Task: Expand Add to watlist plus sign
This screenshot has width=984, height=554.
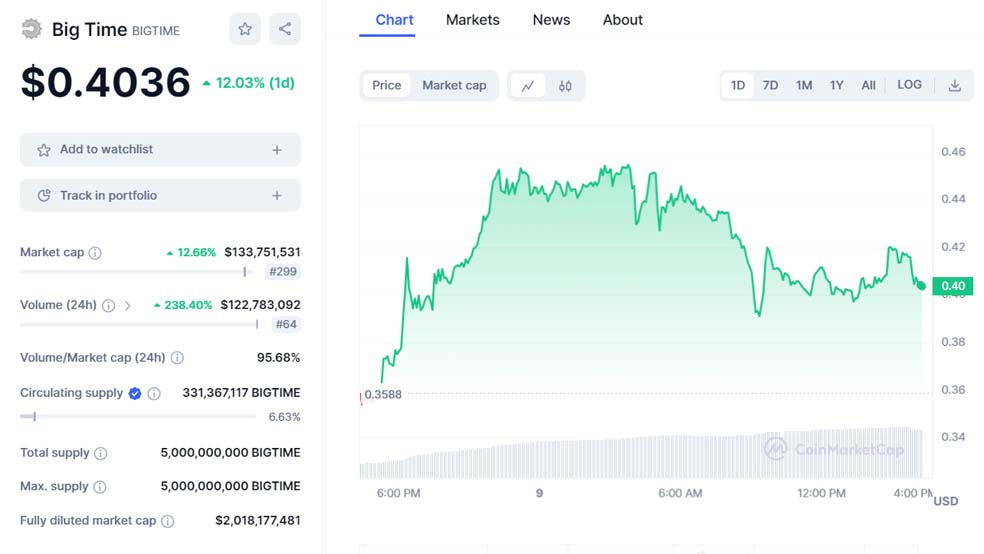Action: coord(277,150)
